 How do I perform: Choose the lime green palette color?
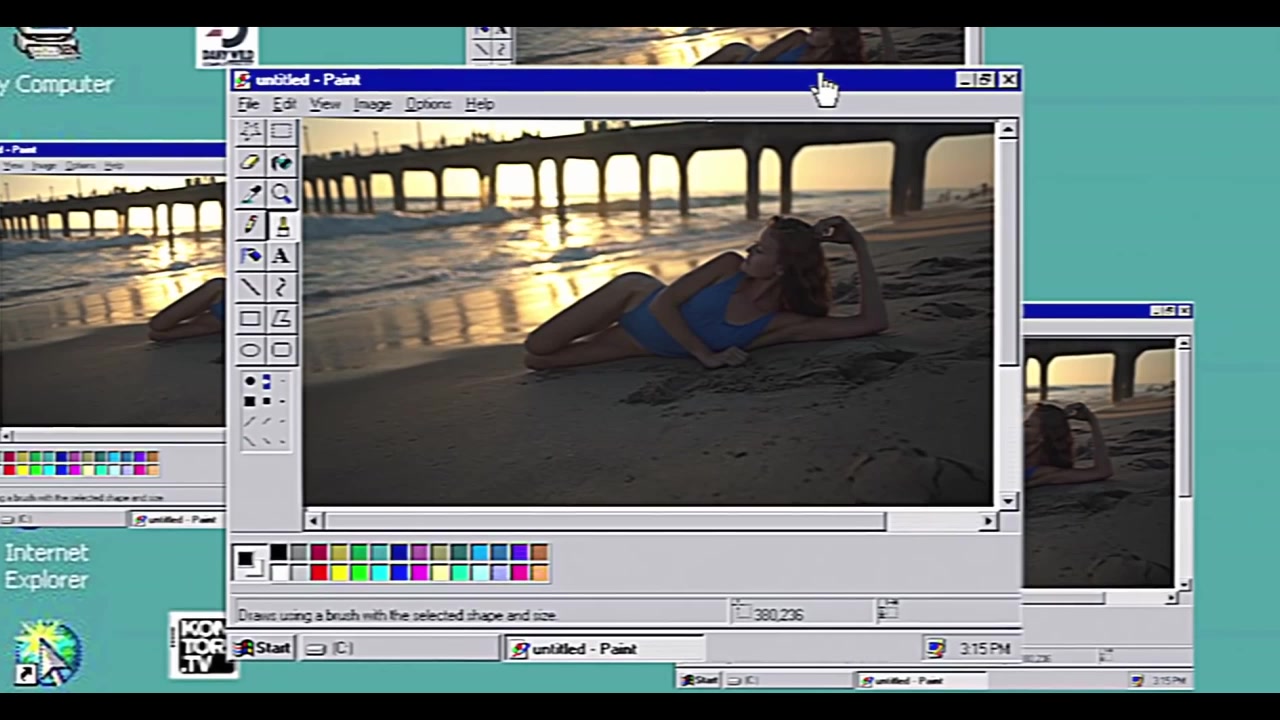coord(359,572)
